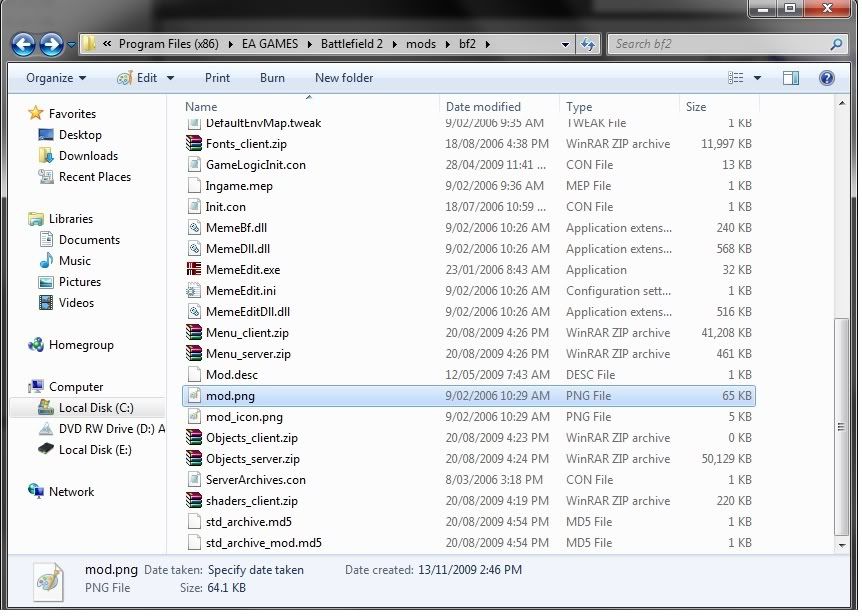Click in the Search bf2 field
This screenshot has height=616, width=862.
point(720,44)
